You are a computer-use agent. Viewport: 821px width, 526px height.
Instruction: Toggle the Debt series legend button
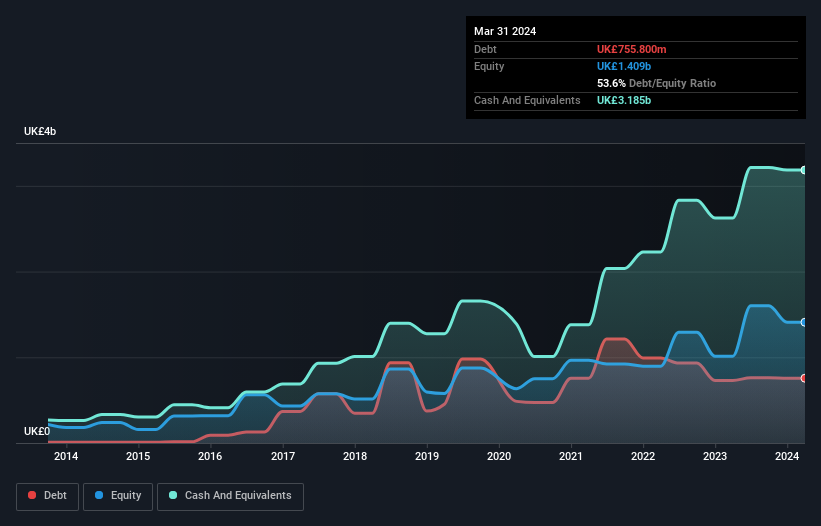click(46, 495)
